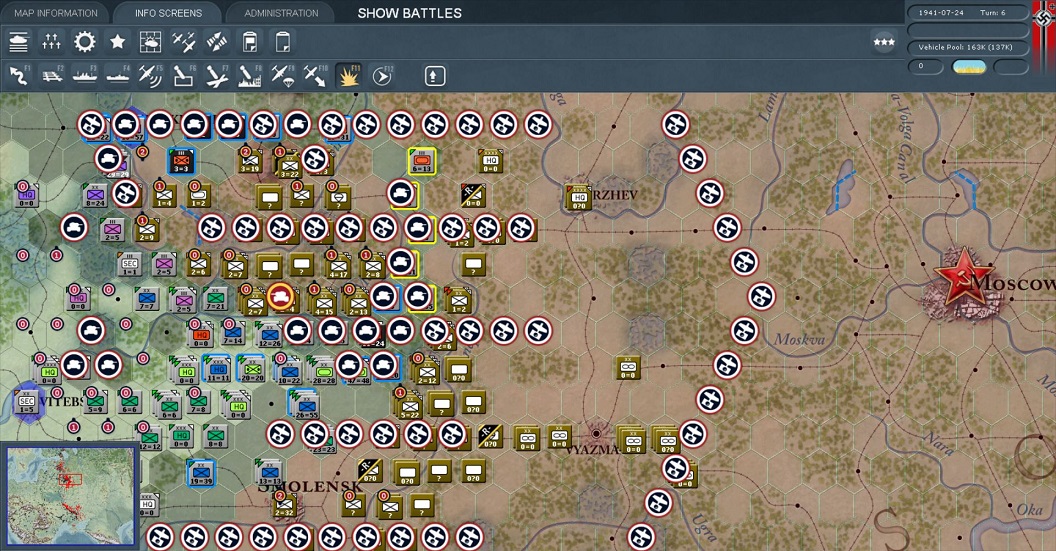
Task: Select the green unit labeled 5=9
Action: 95,401
